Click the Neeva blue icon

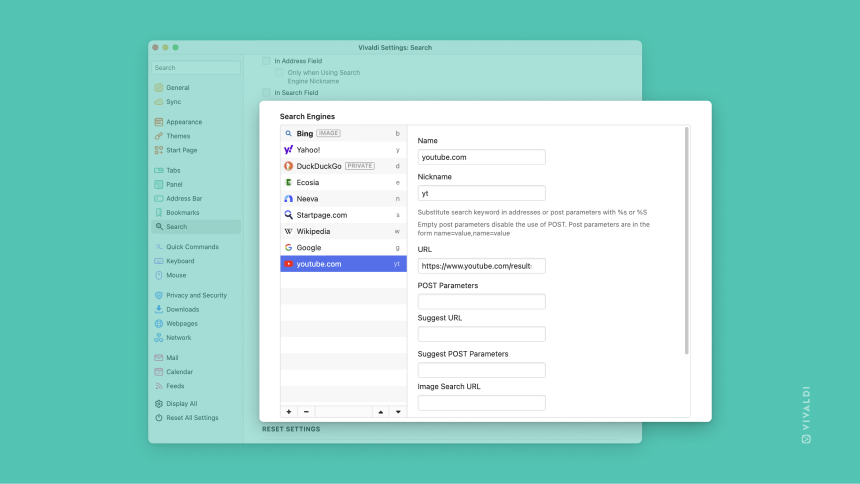[288, 199]
